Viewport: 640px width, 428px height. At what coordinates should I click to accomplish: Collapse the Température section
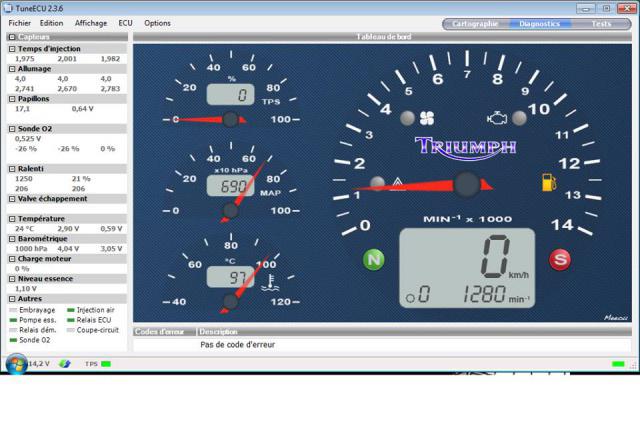point(12,219)
